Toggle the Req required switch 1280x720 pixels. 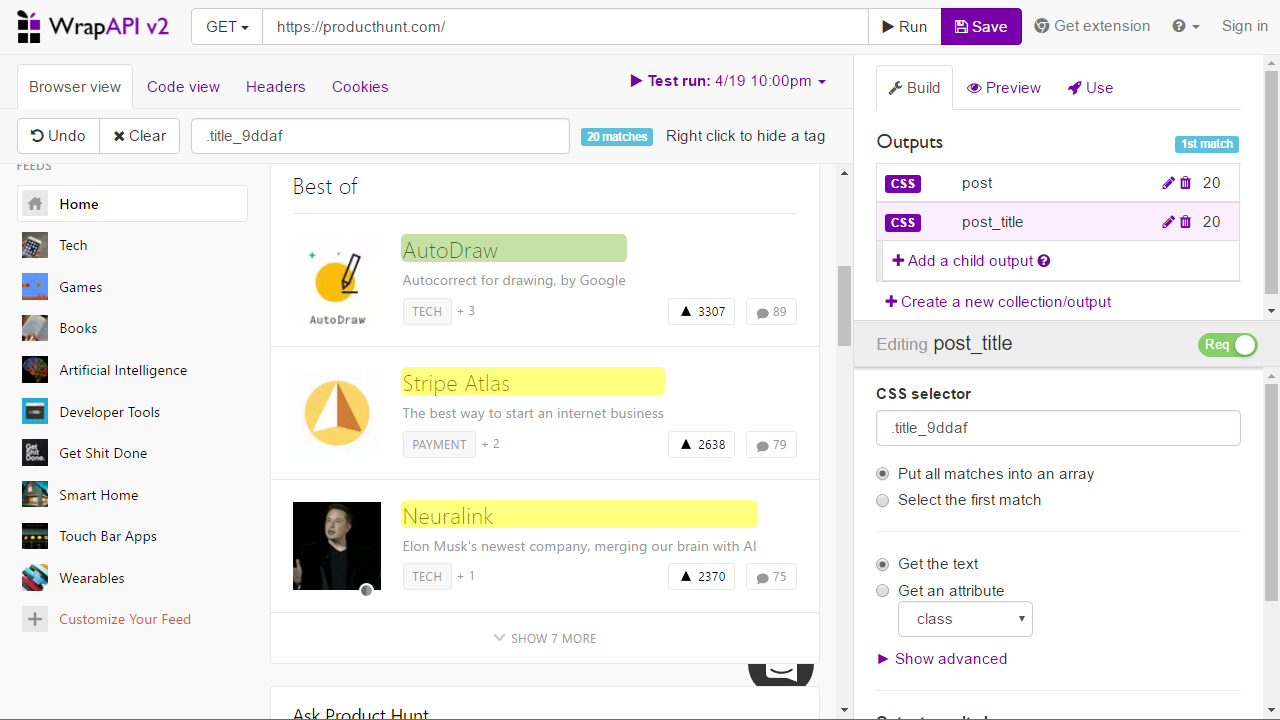(1228, 345)
